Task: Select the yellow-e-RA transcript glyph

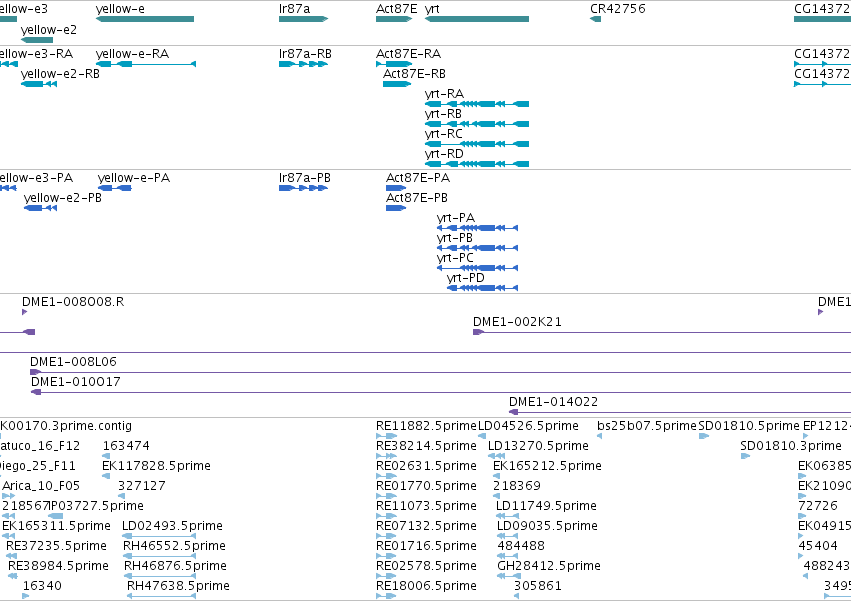Action: tap(146, 64)
